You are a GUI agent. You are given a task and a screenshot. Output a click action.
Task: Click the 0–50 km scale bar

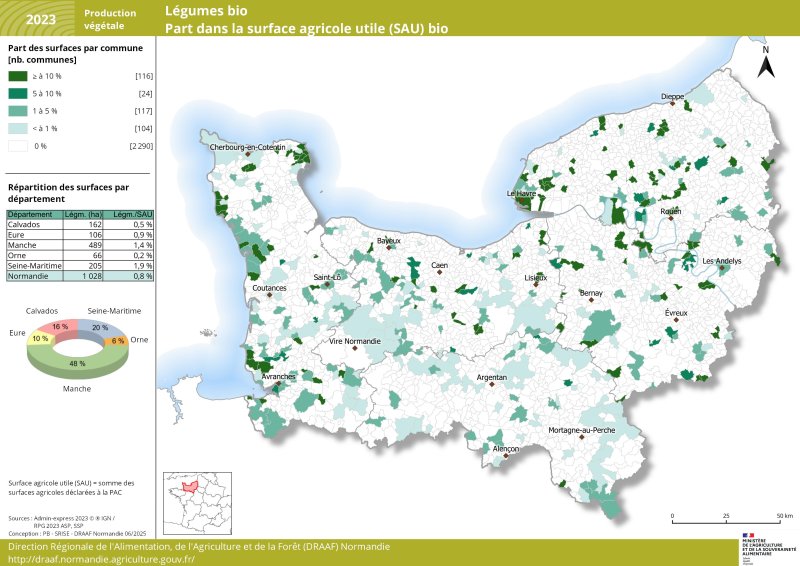click(732, 519)
